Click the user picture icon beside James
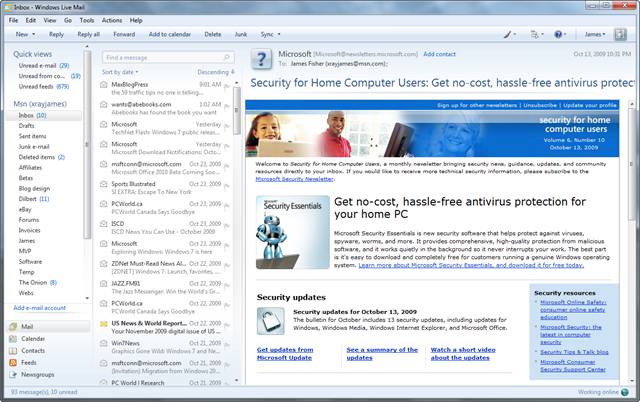This screenshot has width=640, height=402. pos(620,35)
